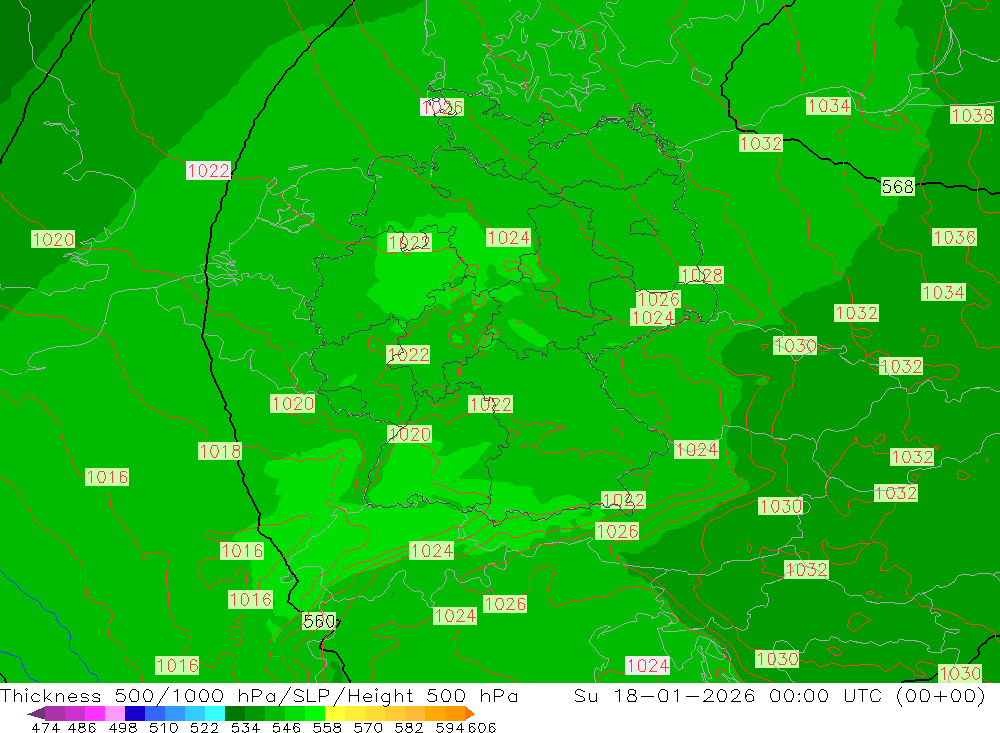Select the '570' legend value
This screenshot has height=733, width=1000.
[367, 727]
